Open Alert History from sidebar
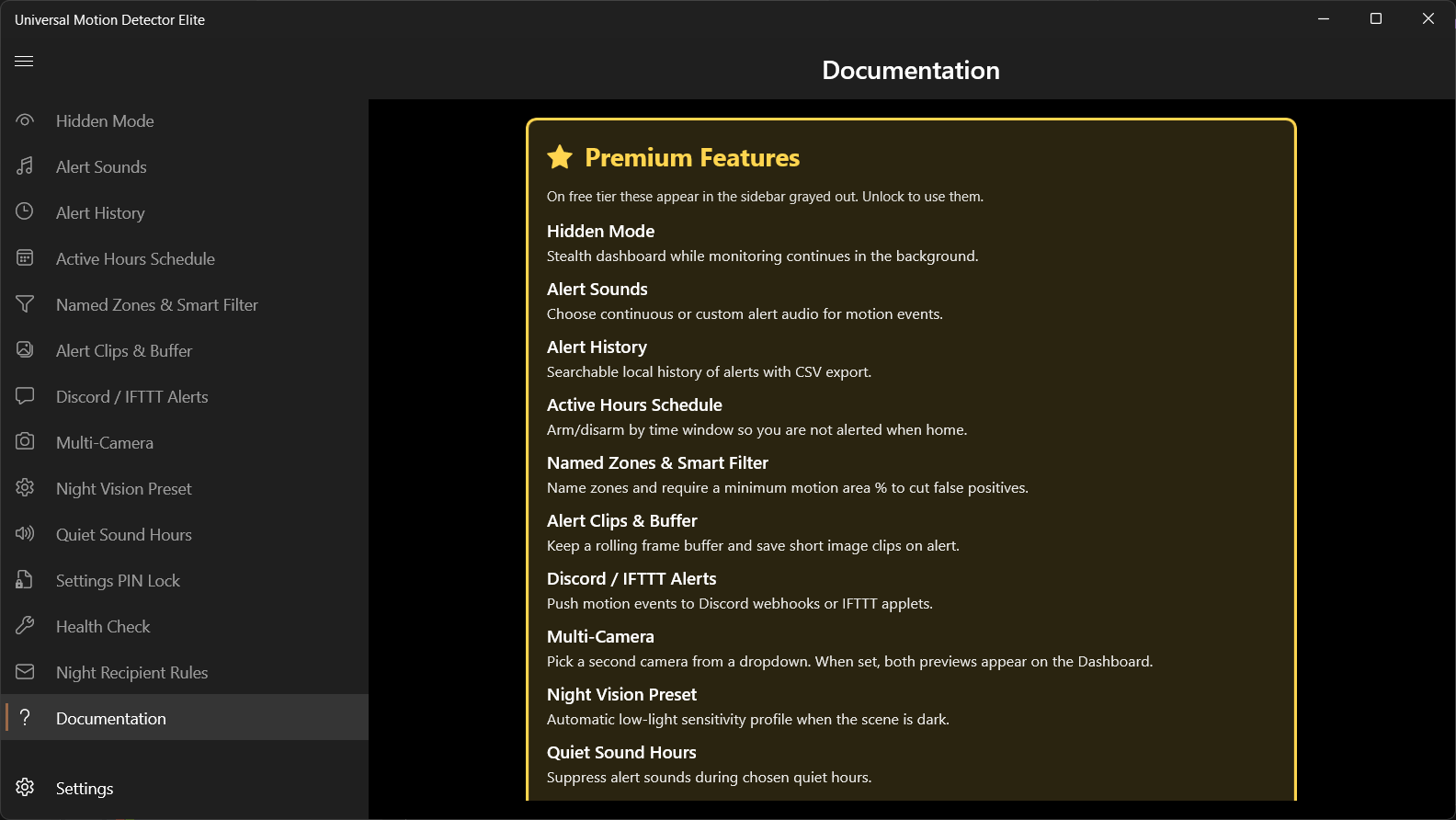1456x820 pixels. [185, 212]
